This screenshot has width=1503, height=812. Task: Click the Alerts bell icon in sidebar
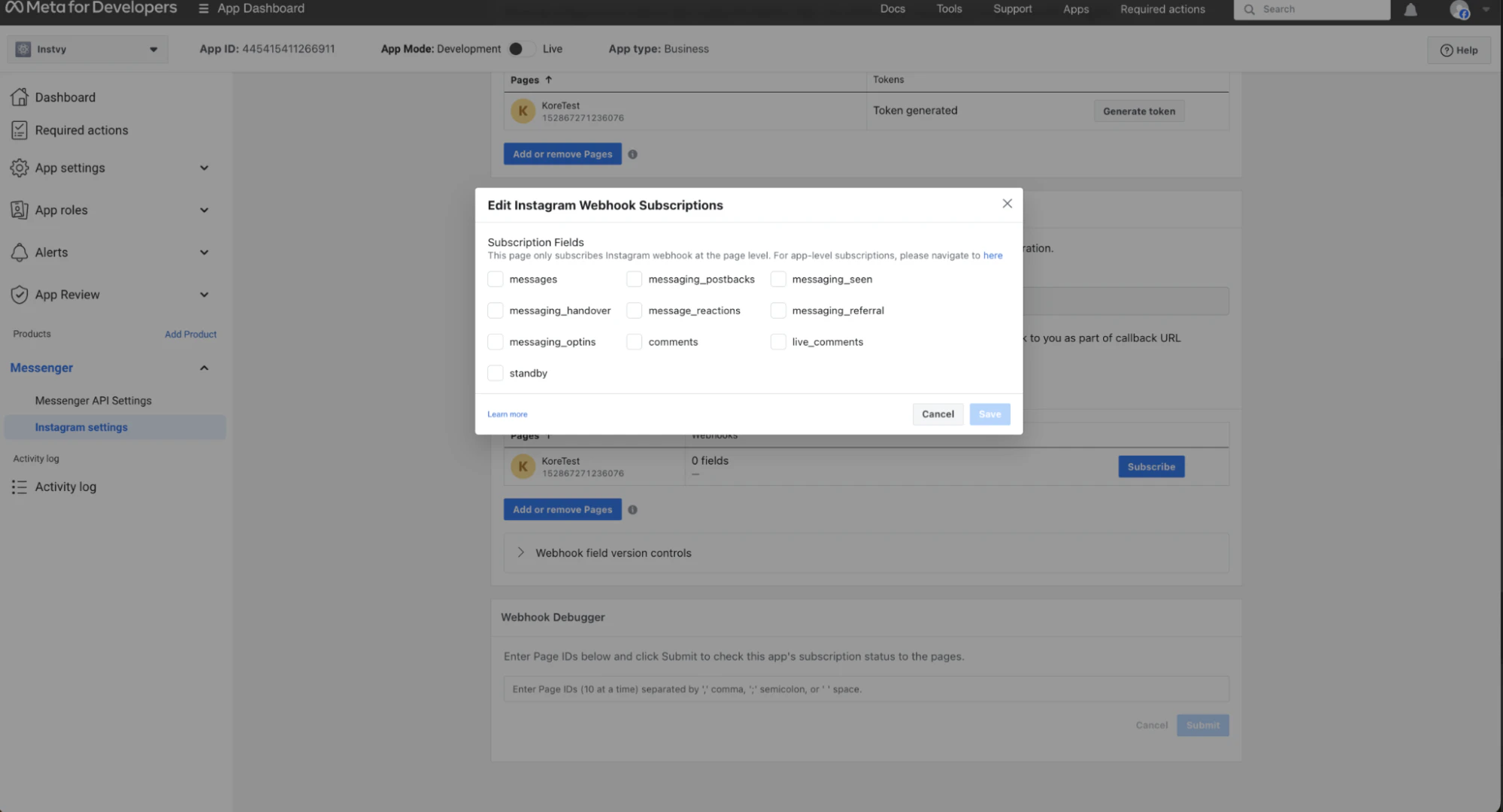[x=19, y=253]
